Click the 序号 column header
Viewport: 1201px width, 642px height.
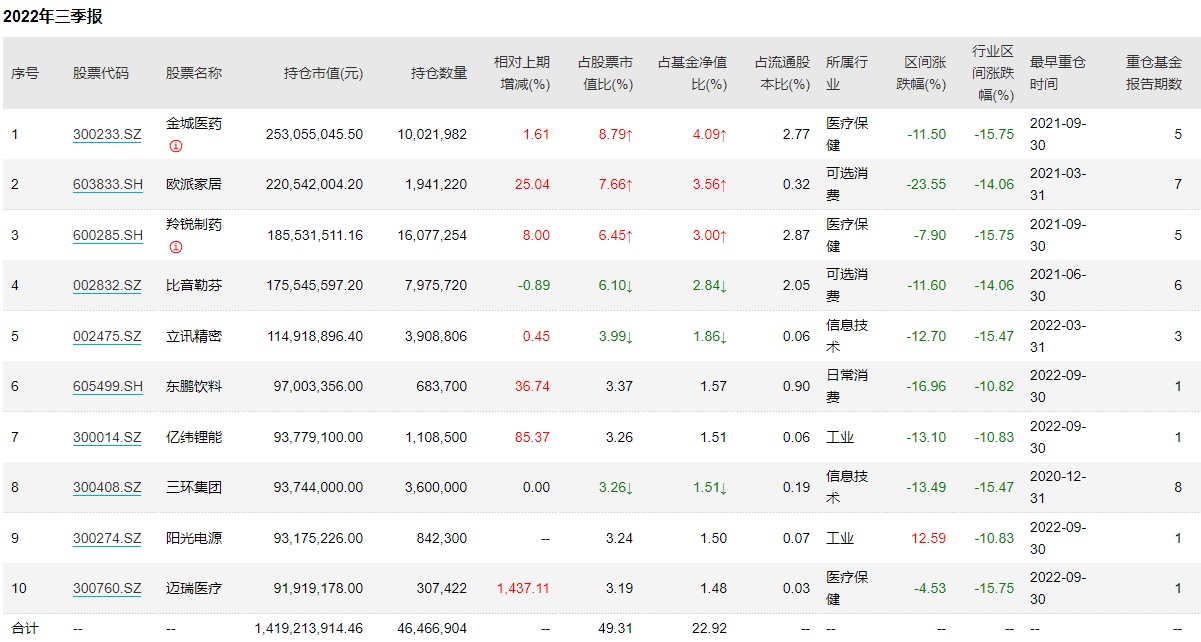pyautogui.click(x=25, y=73)
